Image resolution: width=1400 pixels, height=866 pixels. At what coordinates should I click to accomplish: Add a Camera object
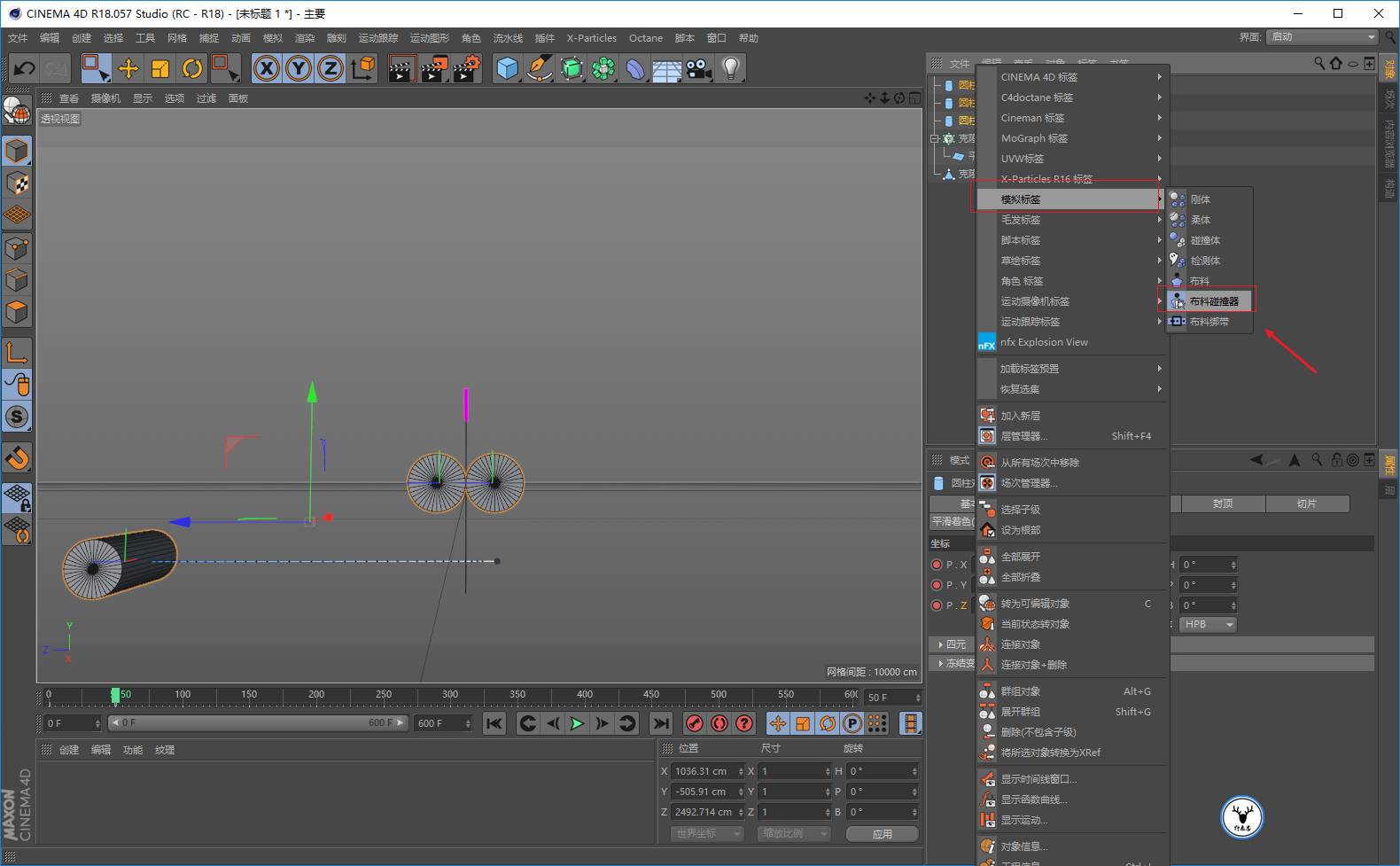click(x=699, y=68)
